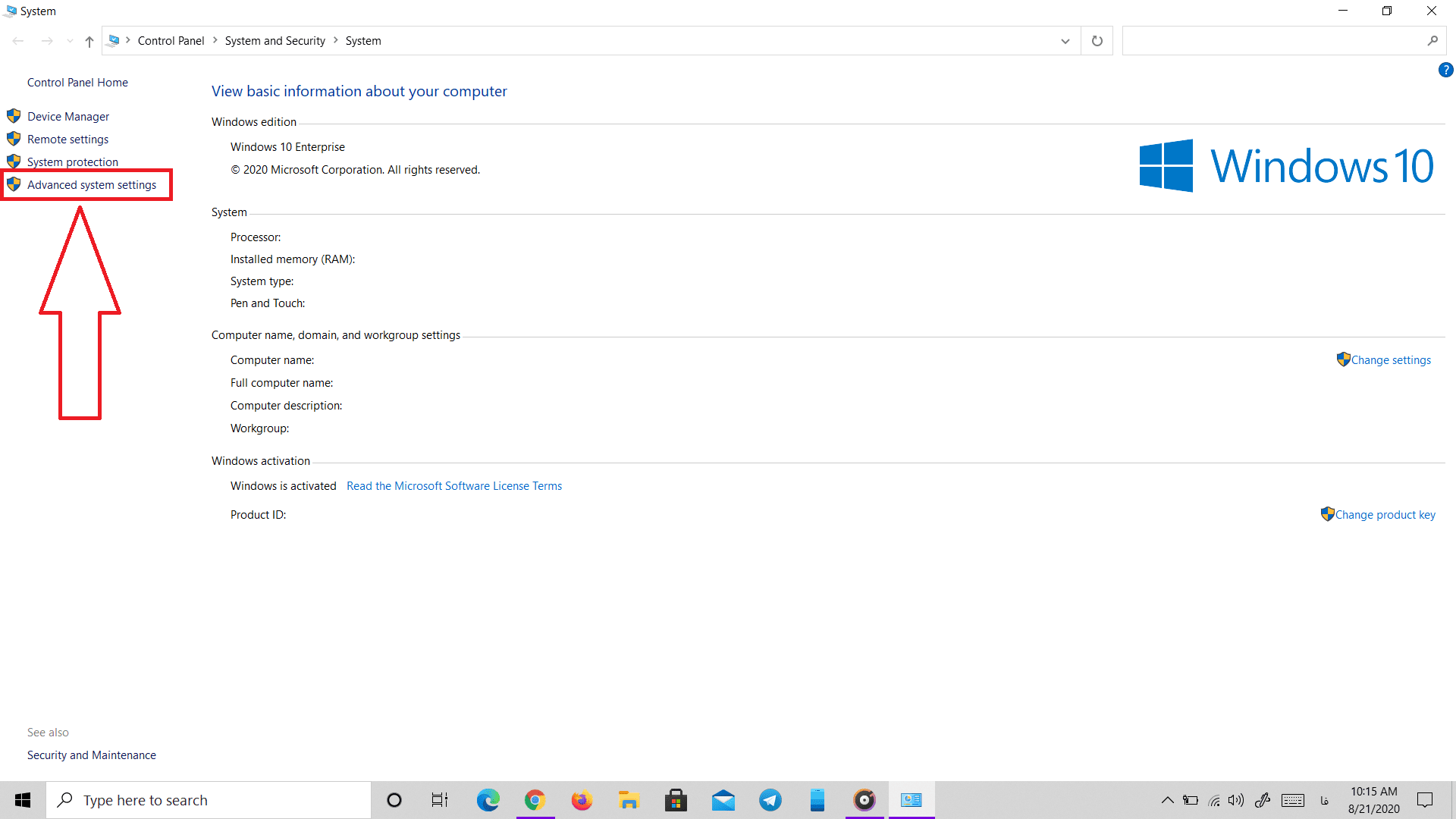Open Telegram from taskbar
The image size is (1456, 819).
pyautogui.click(x=770, y=800)
